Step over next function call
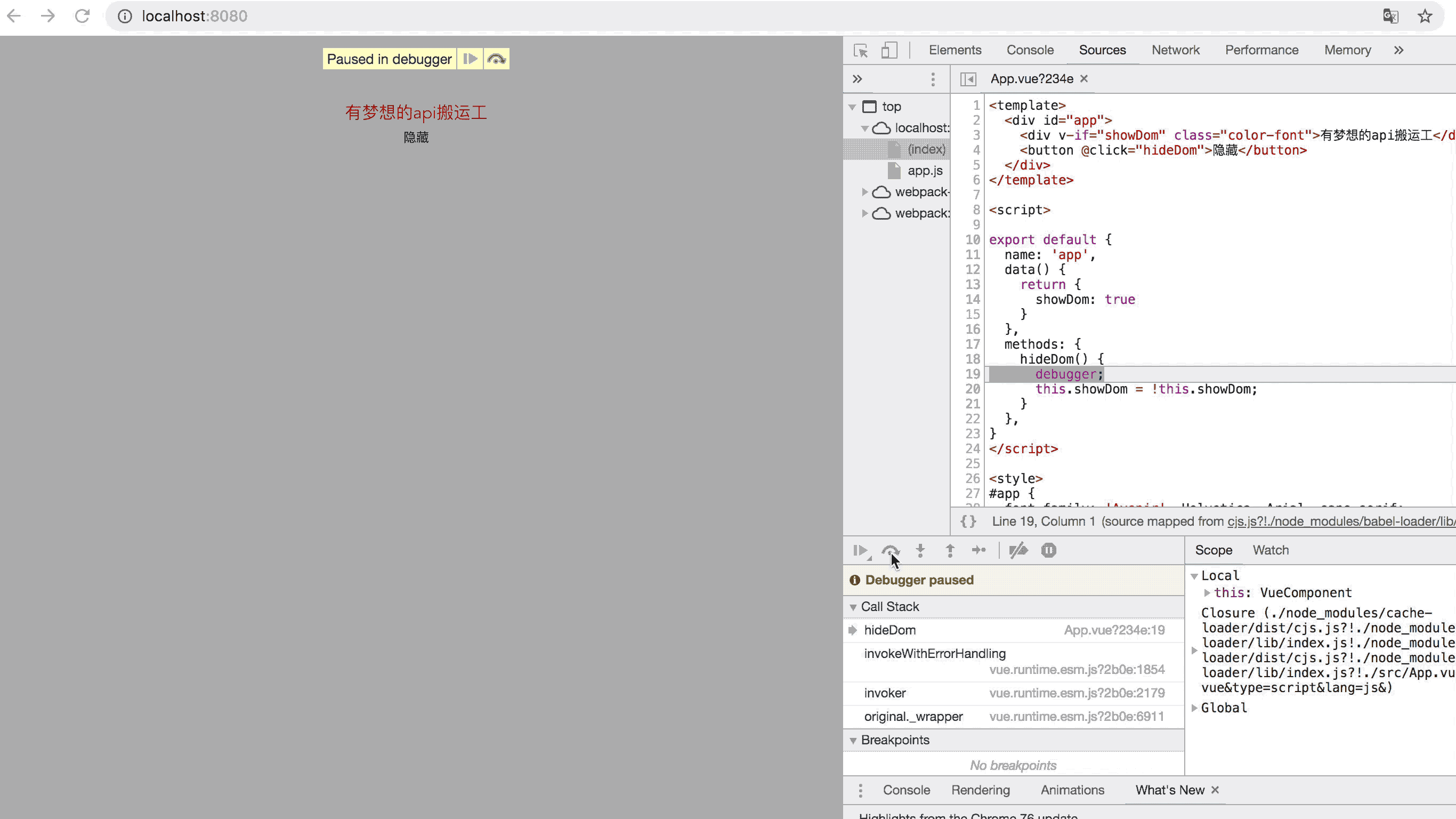Viewport: 1456px width, 819px height. point(890,550)
